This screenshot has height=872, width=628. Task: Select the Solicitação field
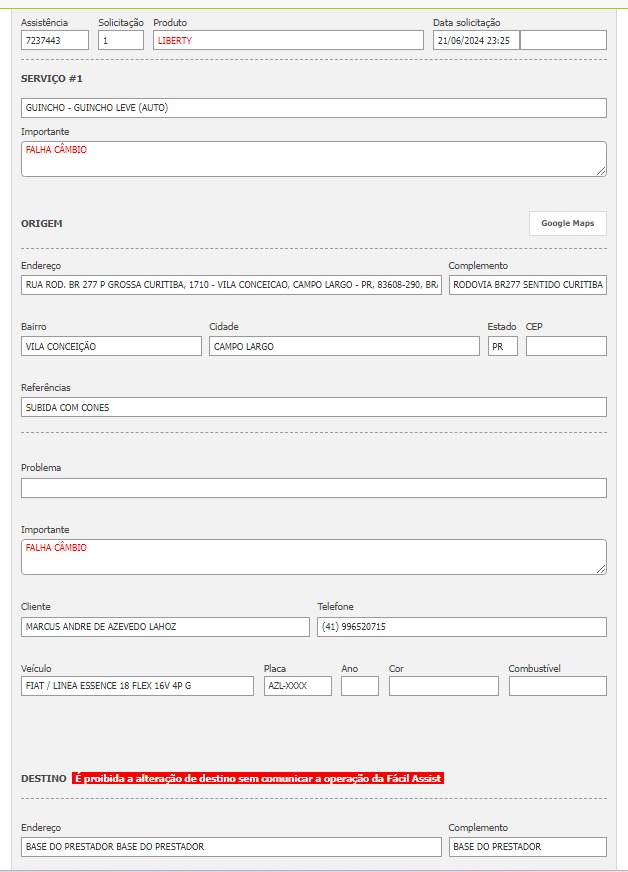click(x=121, y=40)
